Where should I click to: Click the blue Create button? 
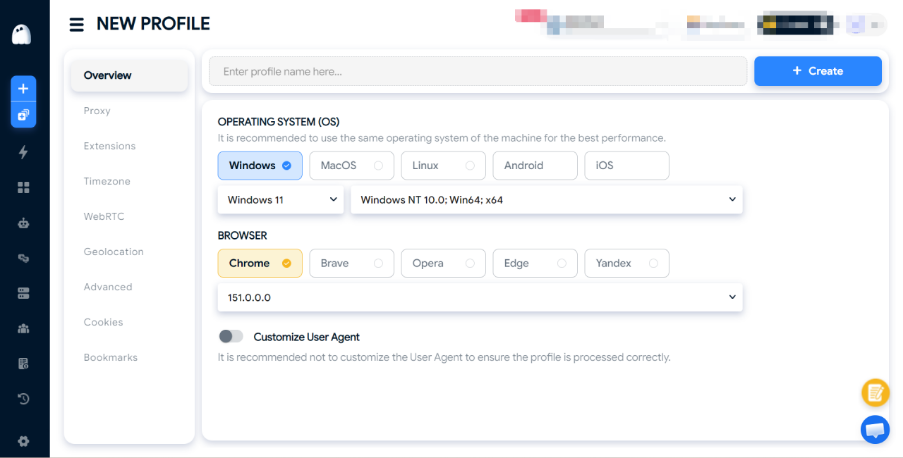(818, 71)
